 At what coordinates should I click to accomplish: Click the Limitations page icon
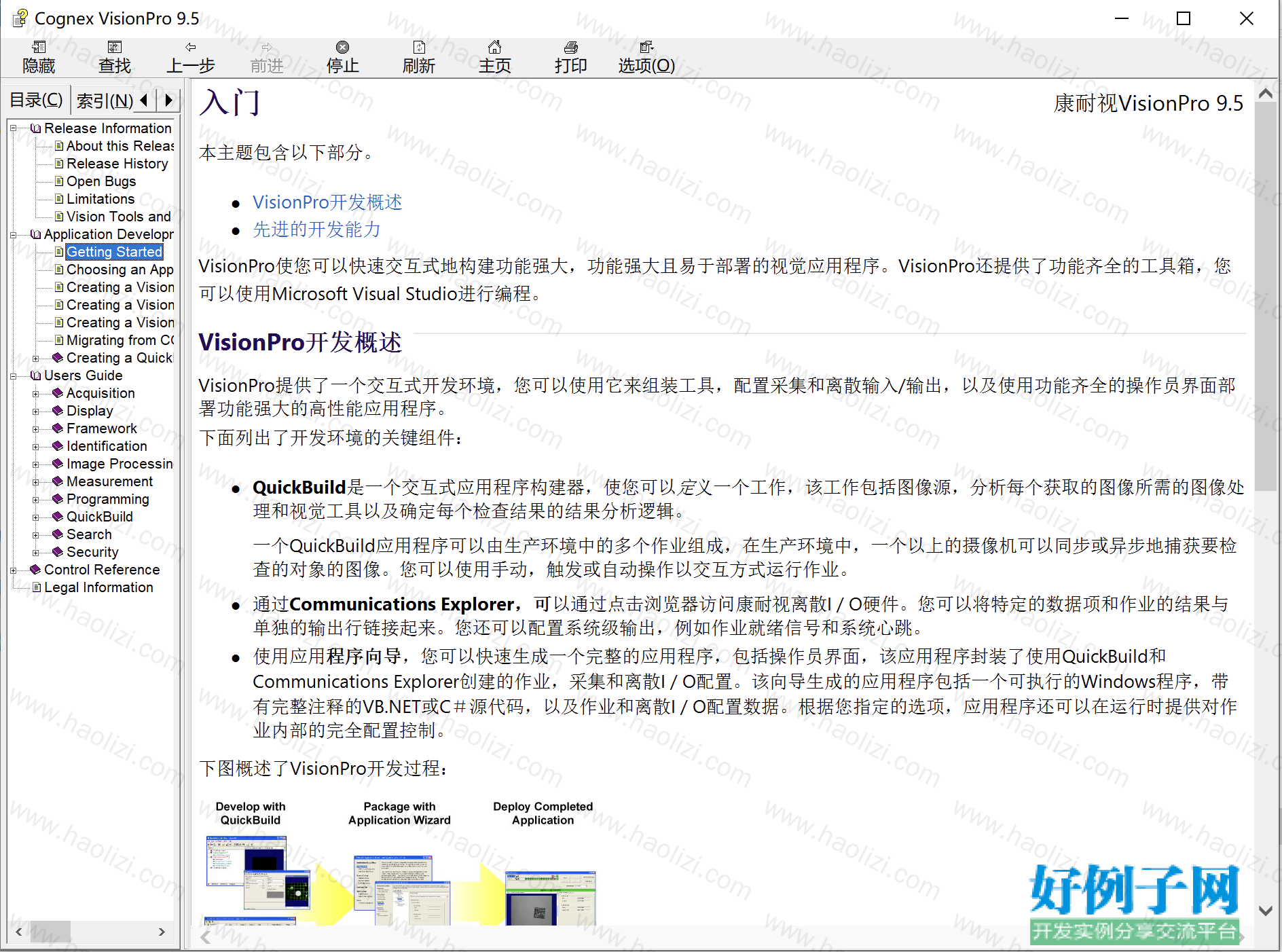[x=59, y=199]
